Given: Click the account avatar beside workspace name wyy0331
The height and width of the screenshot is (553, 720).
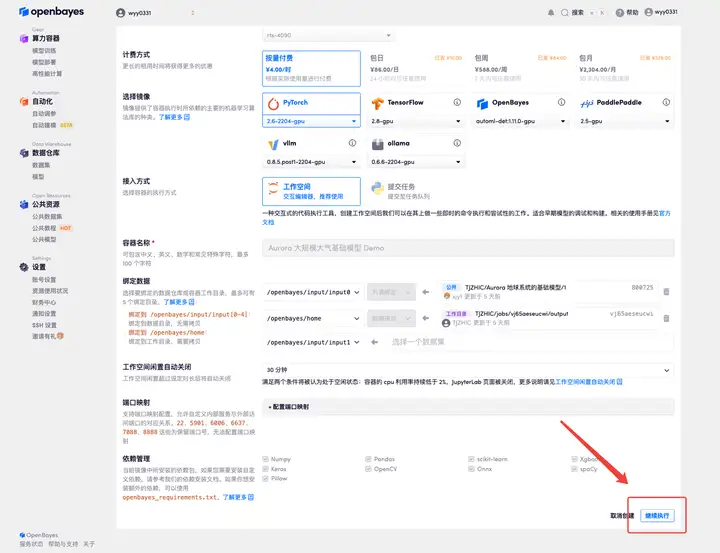Looking at the screenshot, I should (x=120, y=13).
